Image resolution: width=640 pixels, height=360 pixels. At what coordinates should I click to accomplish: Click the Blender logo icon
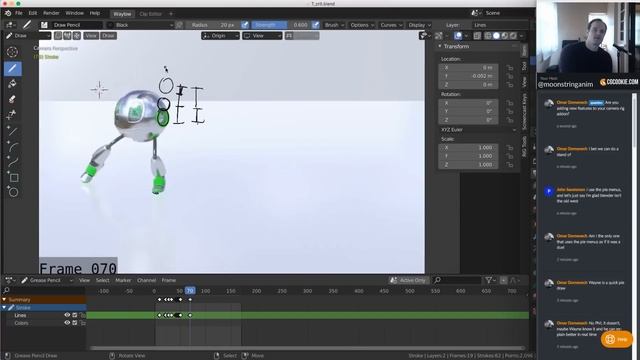point(8,13)
